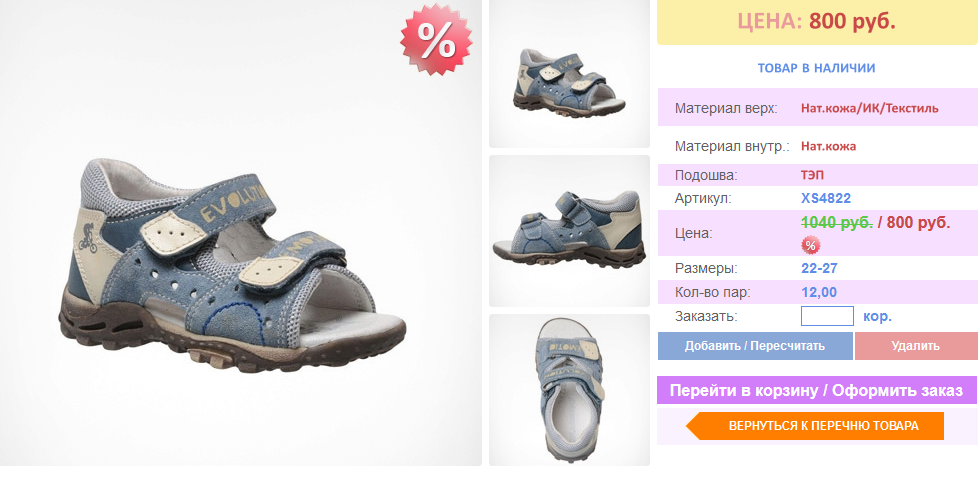Click the crossed-out old price 1040 руб.
Image resolution: width=979 pixels, height=483 pixels.
[x=837, y=223]
